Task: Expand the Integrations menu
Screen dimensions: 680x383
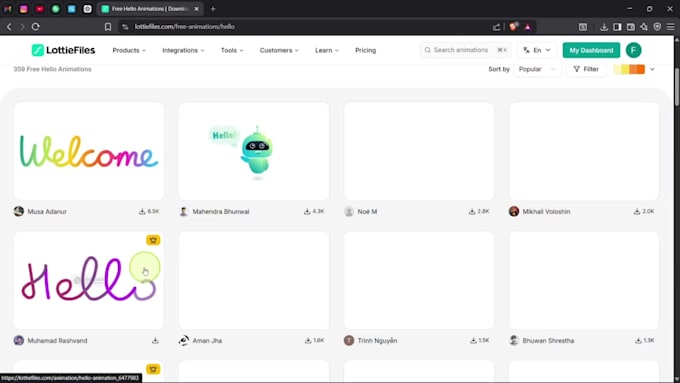Action: (183, 50)
